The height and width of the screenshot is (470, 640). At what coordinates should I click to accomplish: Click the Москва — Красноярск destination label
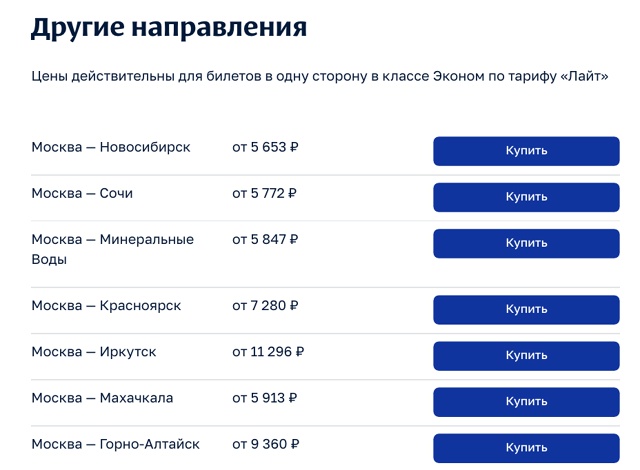point(106,305)
